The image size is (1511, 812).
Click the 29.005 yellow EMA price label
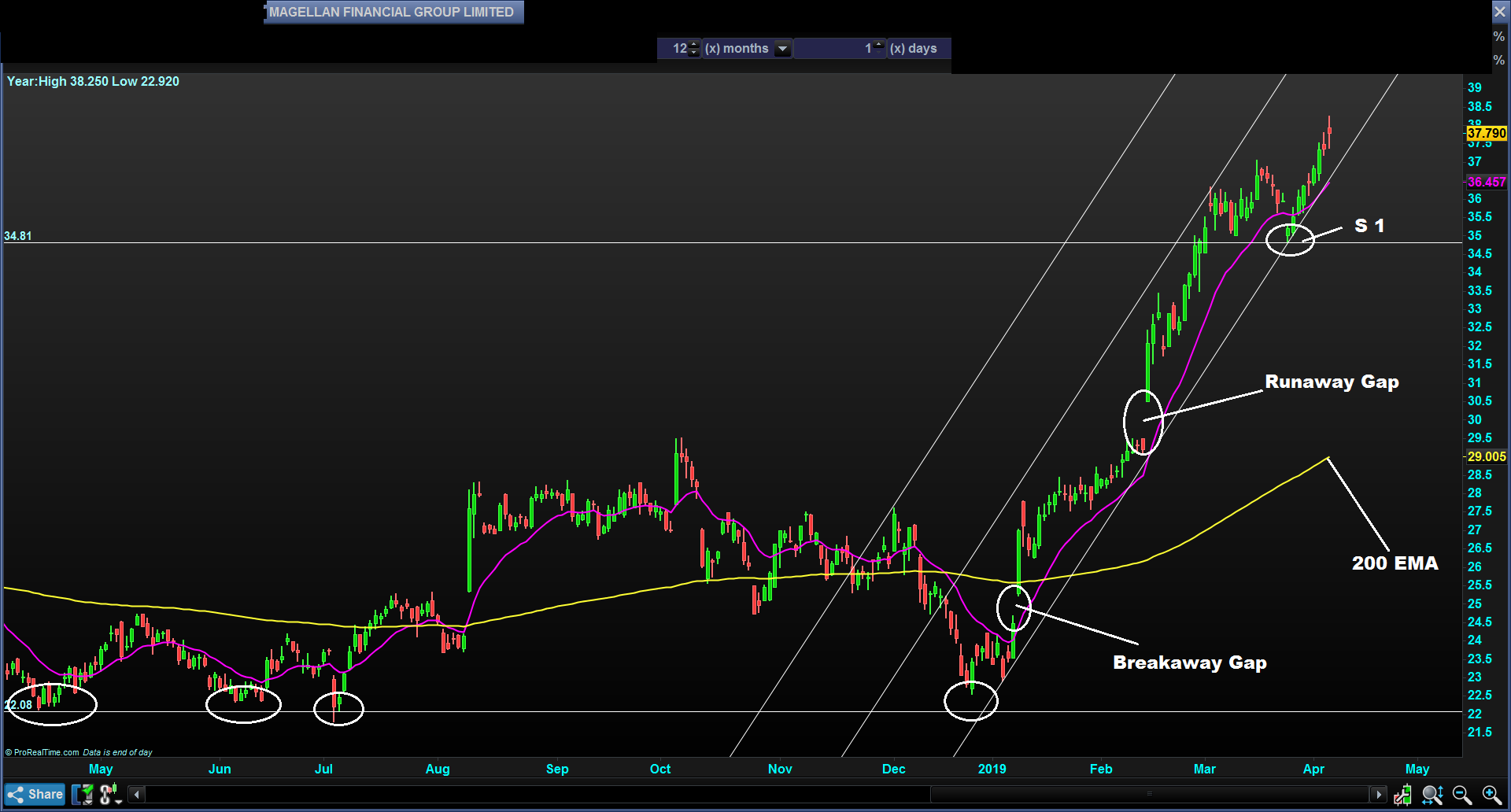[x=1487, y=456]
